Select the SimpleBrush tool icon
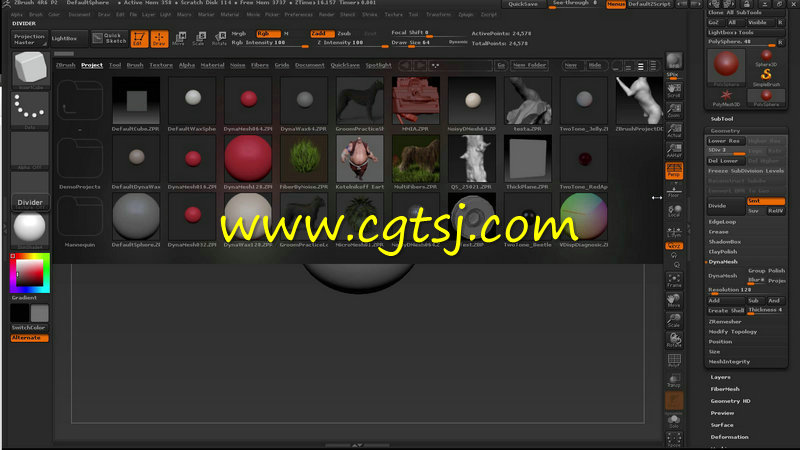Image resolution: width=800 pixels, height=450 pixels. [766, 77]
